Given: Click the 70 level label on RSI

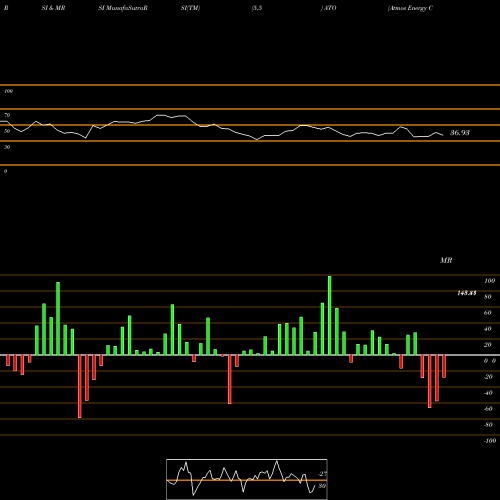Looking at the screenshot, I should [7, 115].
